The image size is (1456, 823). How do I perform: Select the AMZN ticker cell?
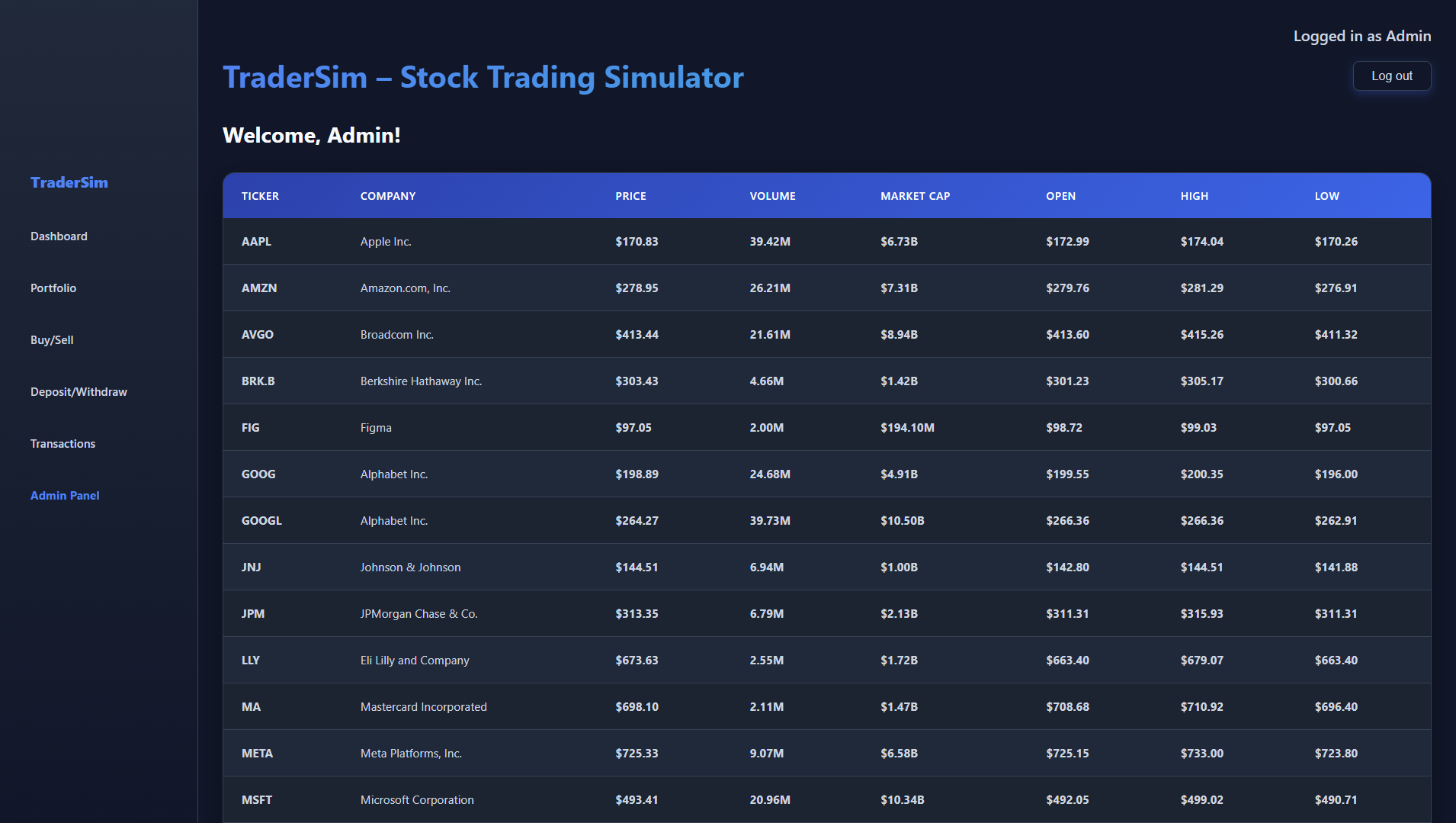click(x=259, y=288)
